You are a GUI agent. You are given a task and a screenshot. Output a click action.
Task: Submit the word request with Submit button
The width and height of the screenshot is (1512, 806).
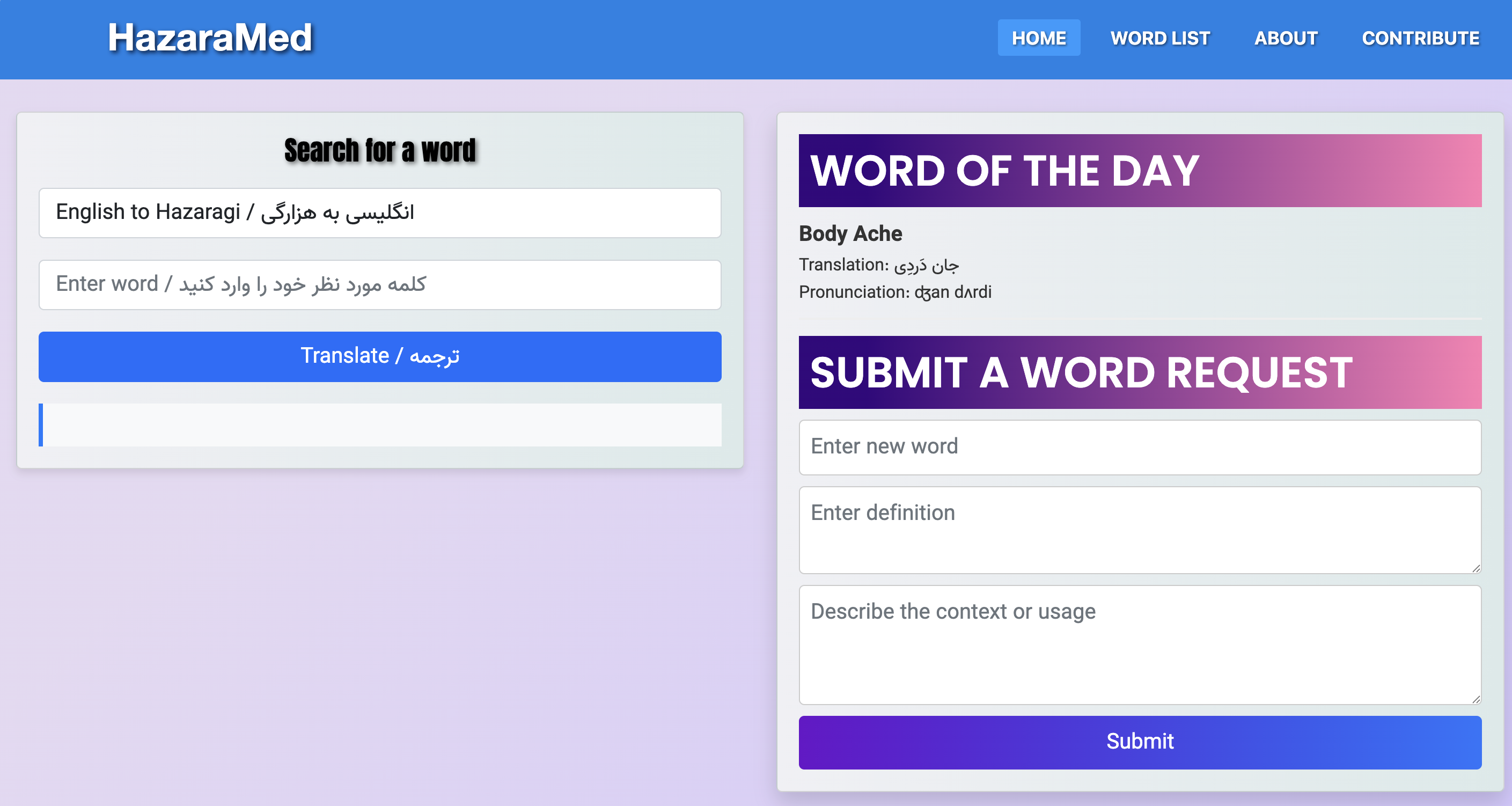click(x=1139, y=742)
